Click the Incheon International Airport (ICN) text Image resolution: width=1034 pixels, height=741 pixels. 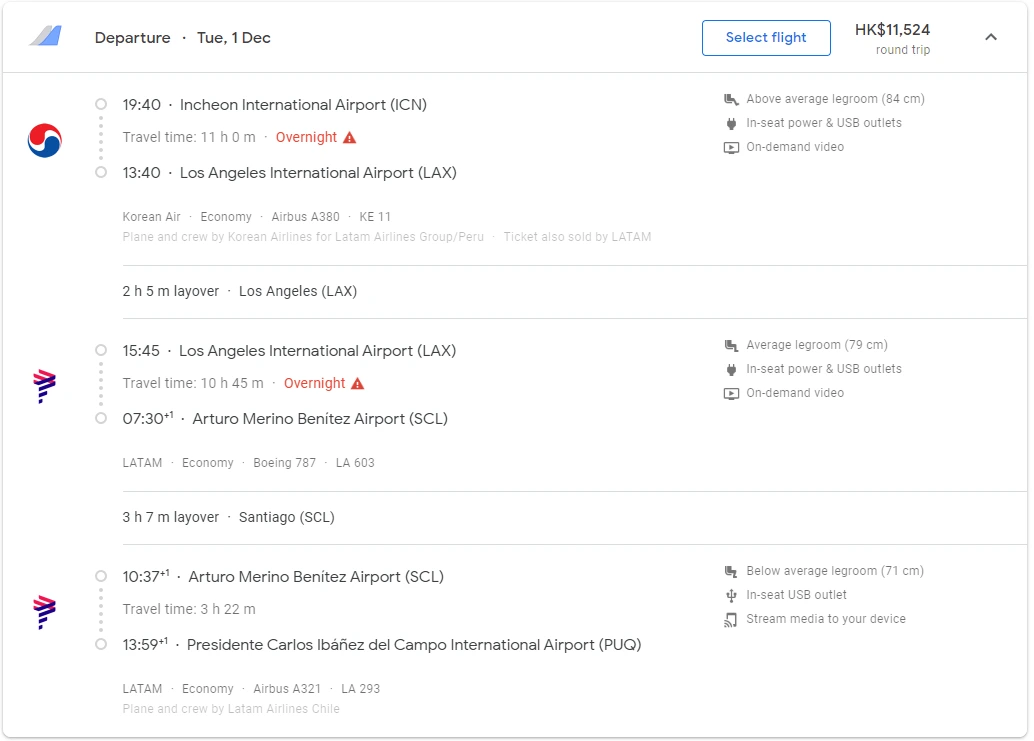(x=303, y=105)
